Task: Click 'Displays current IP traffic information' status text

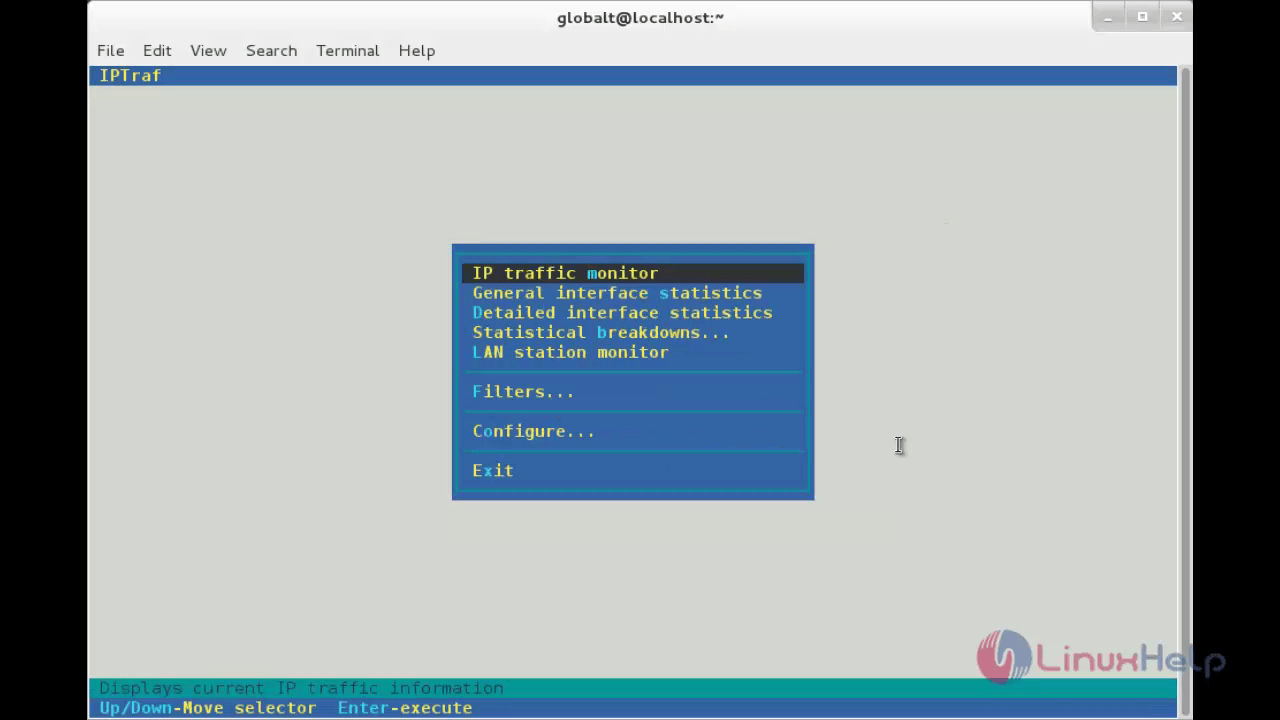Action: (301, 688)
